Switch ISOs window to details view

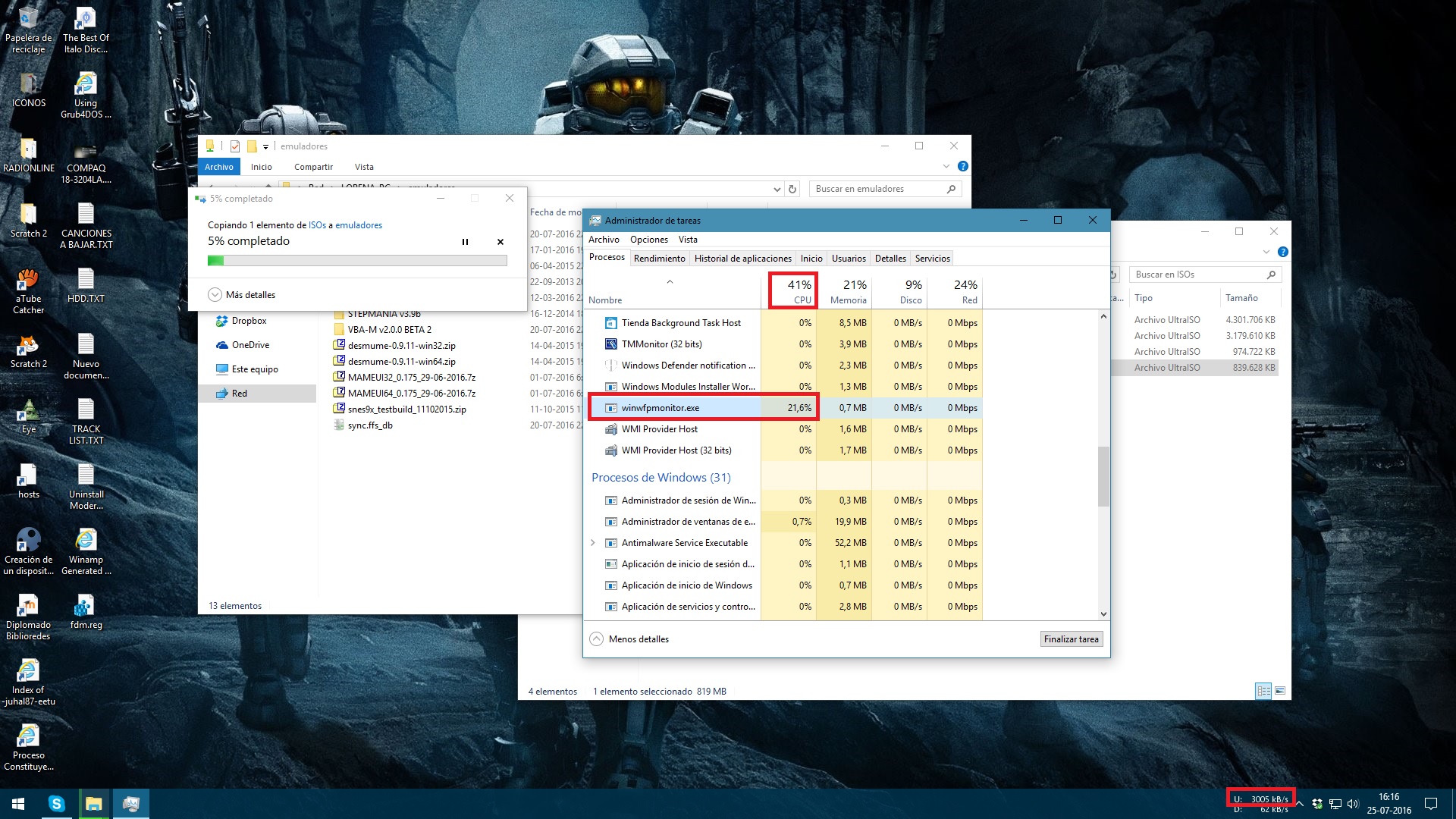(x=1263, y=691)
